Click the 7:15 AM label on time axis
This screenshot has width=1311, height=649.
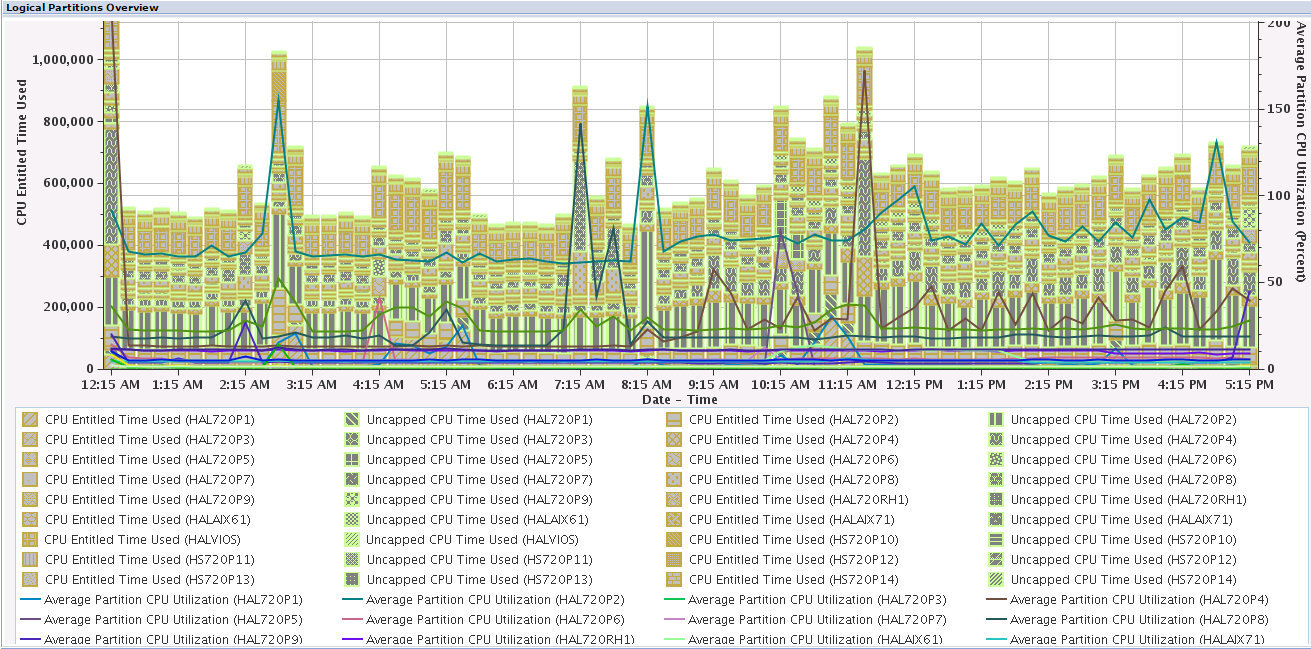580,385
